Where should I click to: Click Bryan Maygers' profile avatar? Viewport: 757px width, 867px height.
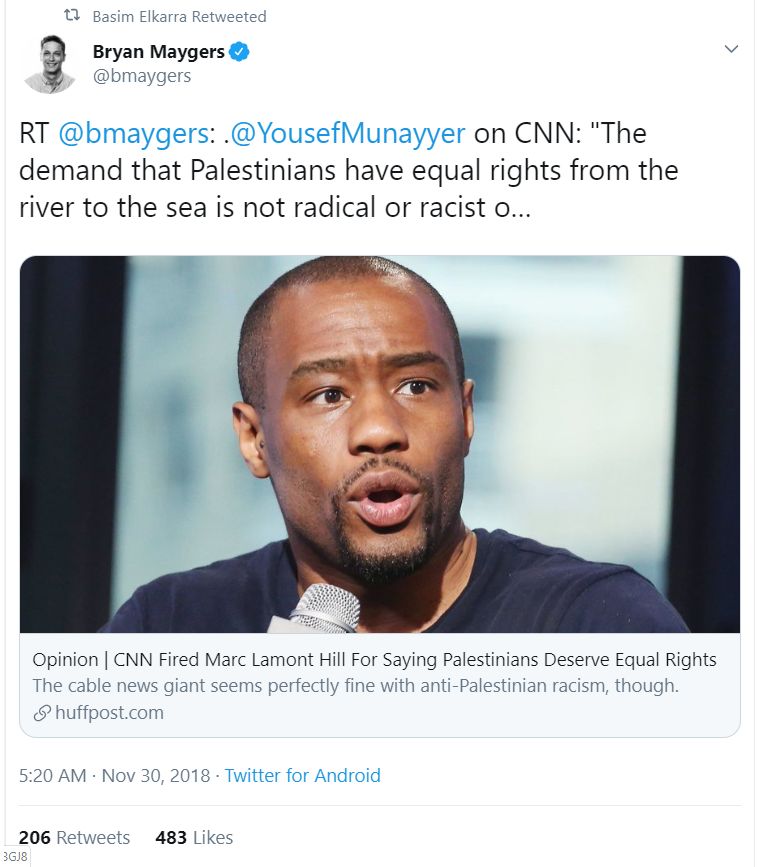click(50, 63)
